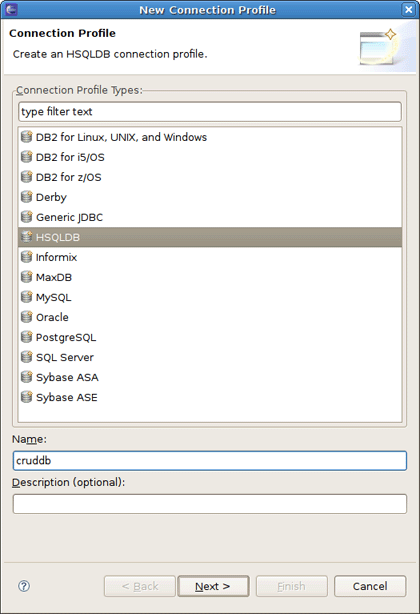This screenshot has height=614, width=420.
Task: Click the disabled Finish button
Action: pos(292,586)
